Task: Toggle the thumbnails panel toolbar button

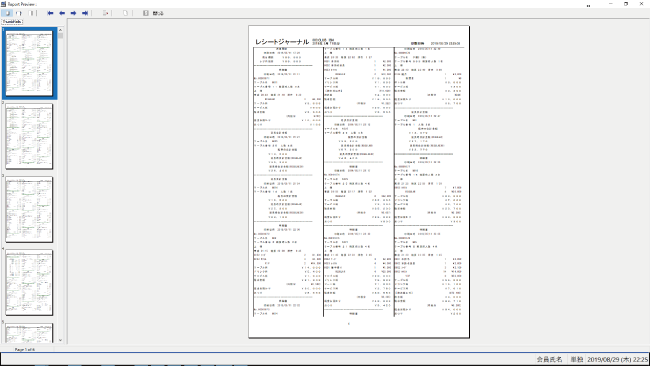Action: click(7, 13)
